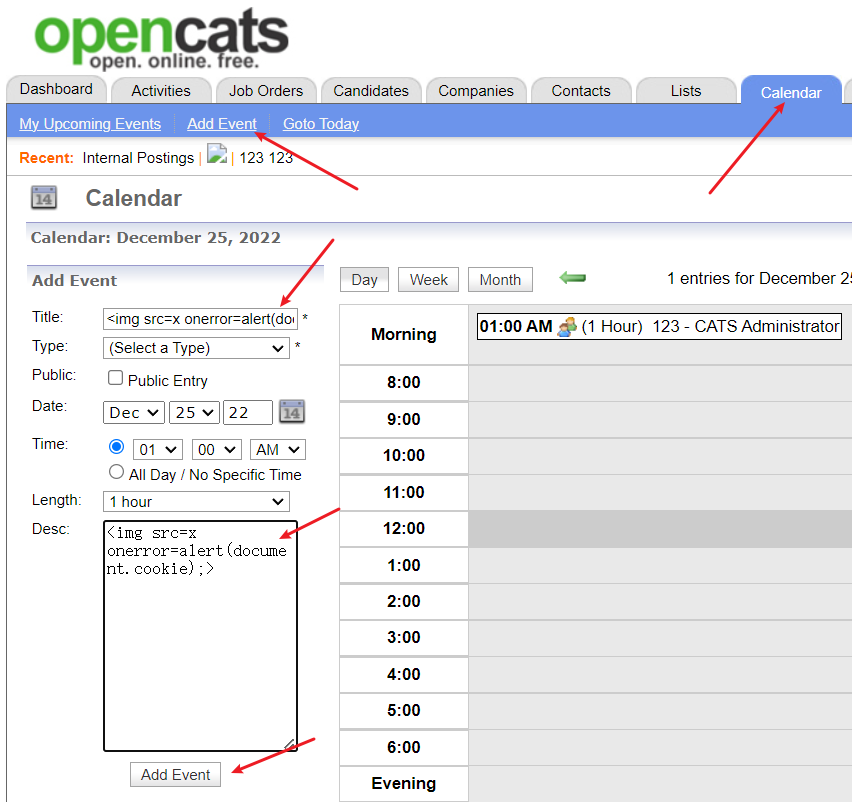The width and height of the screenshot is (852, 802).
Task: Click the people icon in the 01:00 AM entry
Action: point(567,327)
